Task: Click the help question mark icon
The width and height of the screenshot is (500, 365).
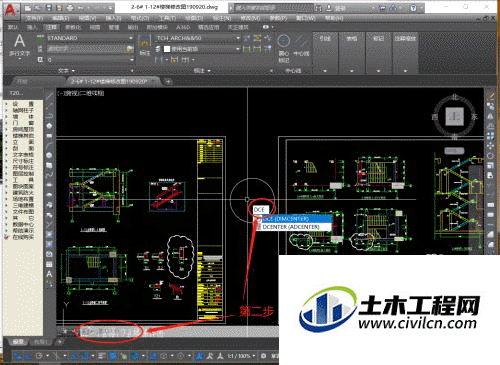Action: pos(413,8)
